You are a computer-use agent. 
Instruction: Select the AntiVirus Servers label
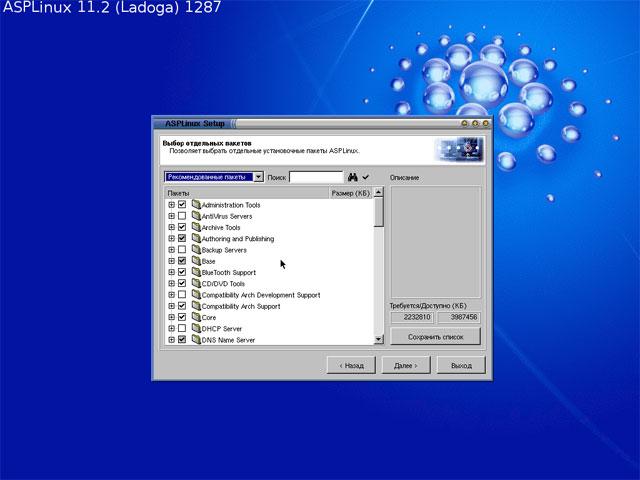227,216
